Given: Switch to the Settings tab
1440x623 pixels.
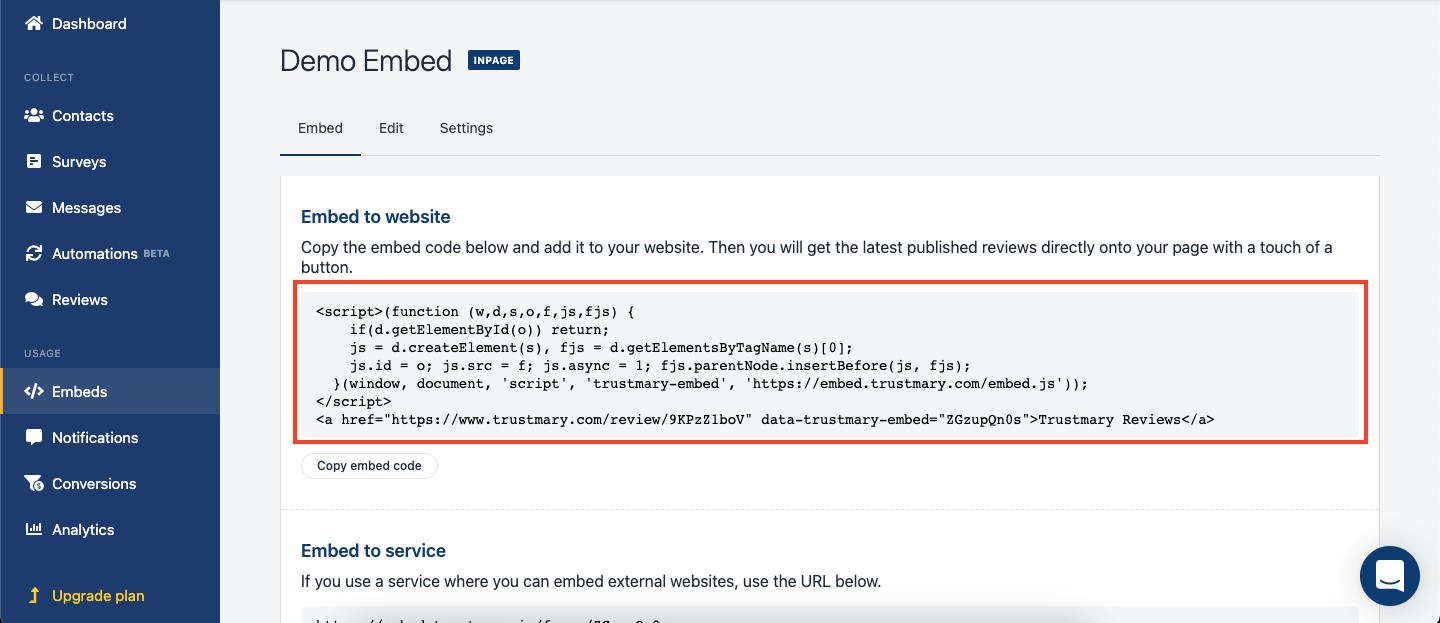Looking at the screenshot, I should [x=466, y=128].
